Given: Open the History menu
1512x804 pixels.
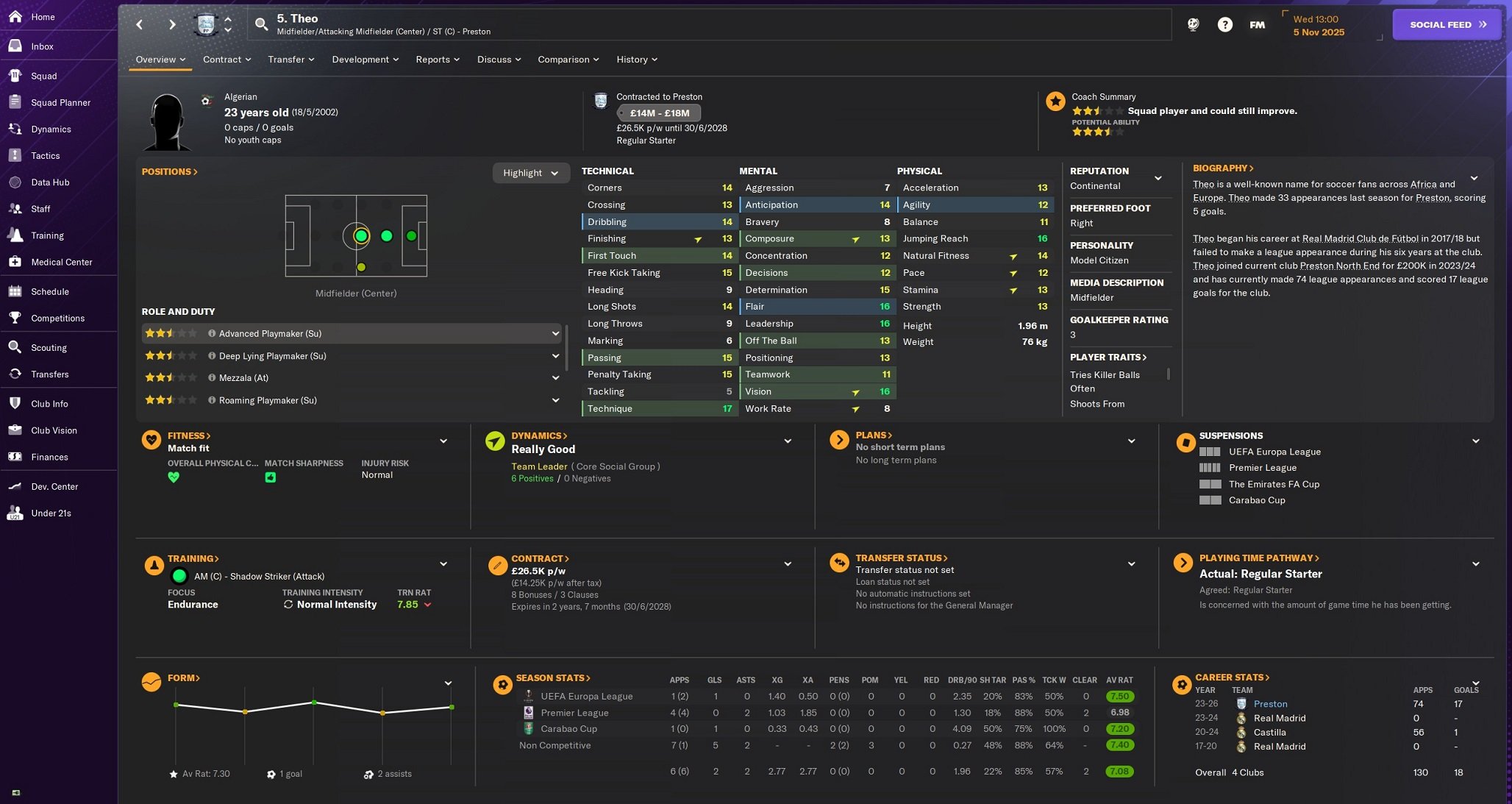Looking at the screenshot, I should click(637, 60).
